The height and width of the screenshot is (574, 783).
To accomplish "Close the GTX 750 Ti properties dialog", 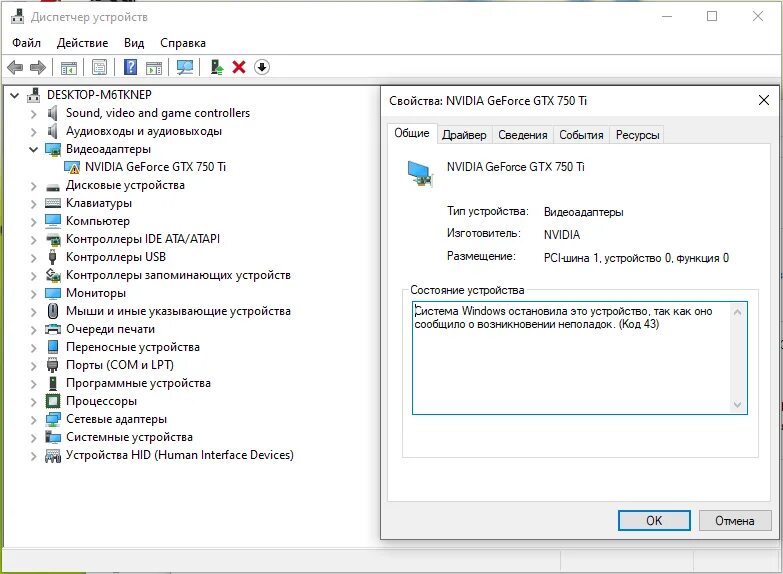I will click(764, 100).
